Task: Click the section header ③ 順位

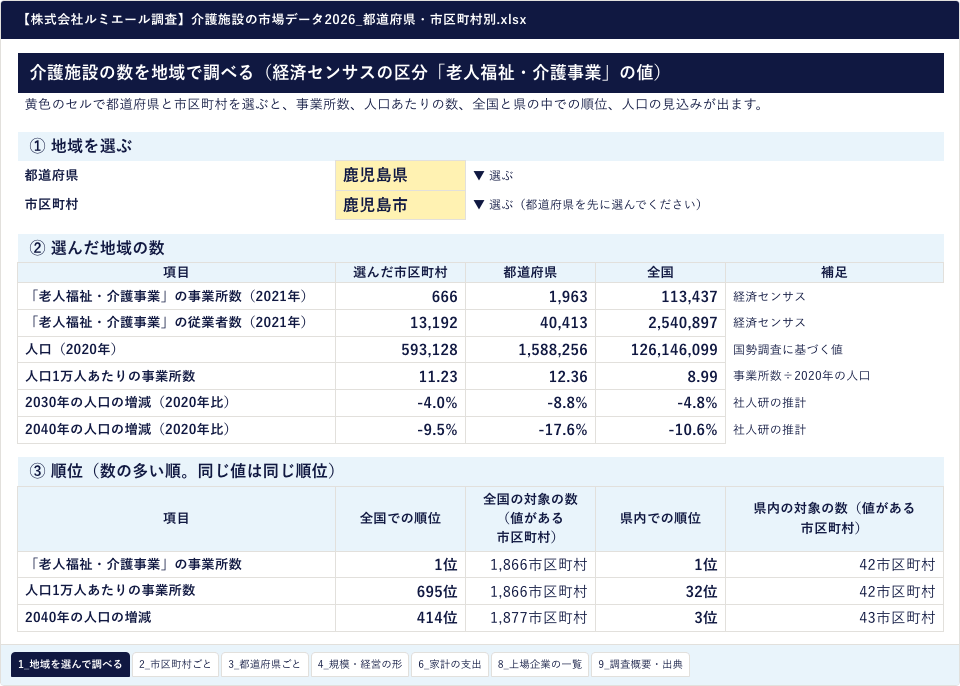Action: point(481,471)
